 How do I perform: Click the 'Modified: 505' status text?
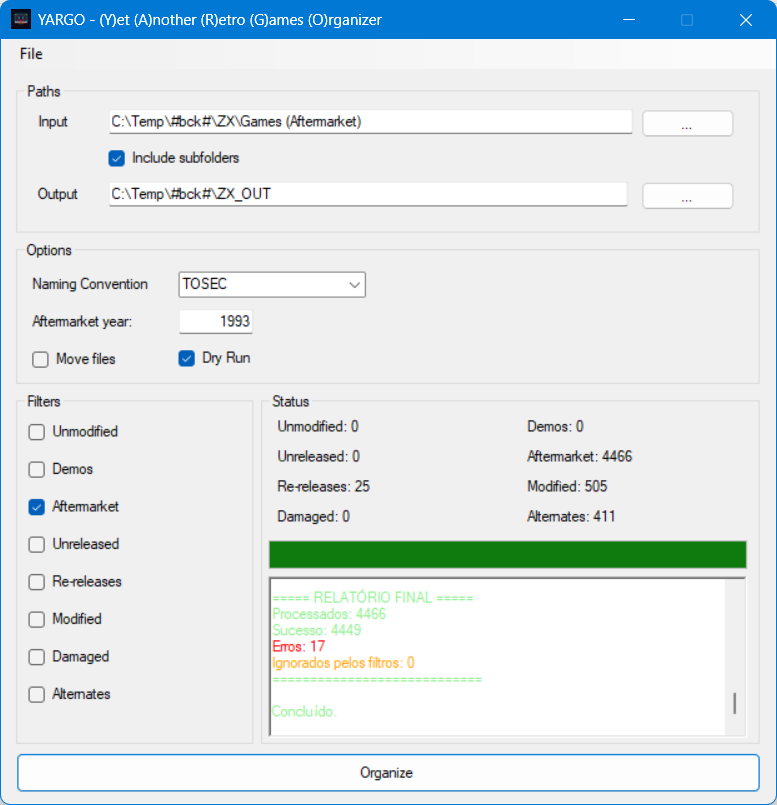point(567,486)
